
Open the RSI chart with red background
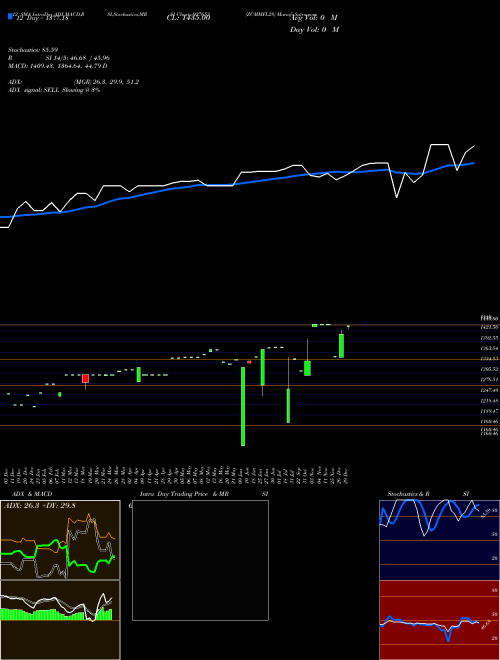pyautogui.click(x=439, y=620)
